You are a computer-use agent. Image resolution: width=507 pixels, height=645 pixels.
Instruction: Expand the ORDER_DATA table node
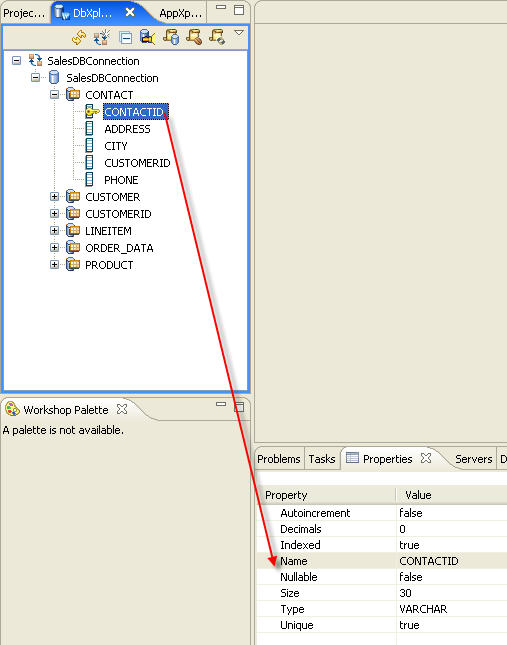point(54,248)
